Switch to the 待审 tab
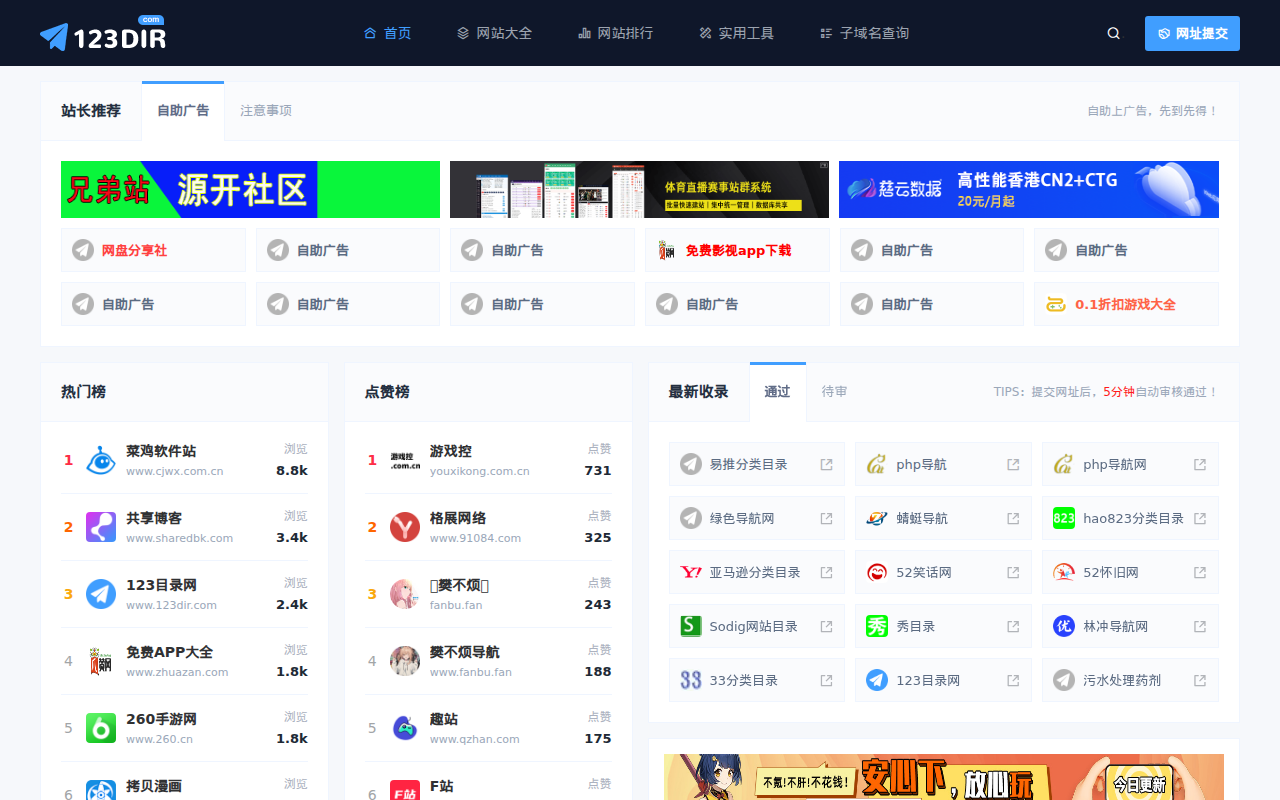Image resolution: width=1280 pixels, height=800 pixels. [834, 392]
